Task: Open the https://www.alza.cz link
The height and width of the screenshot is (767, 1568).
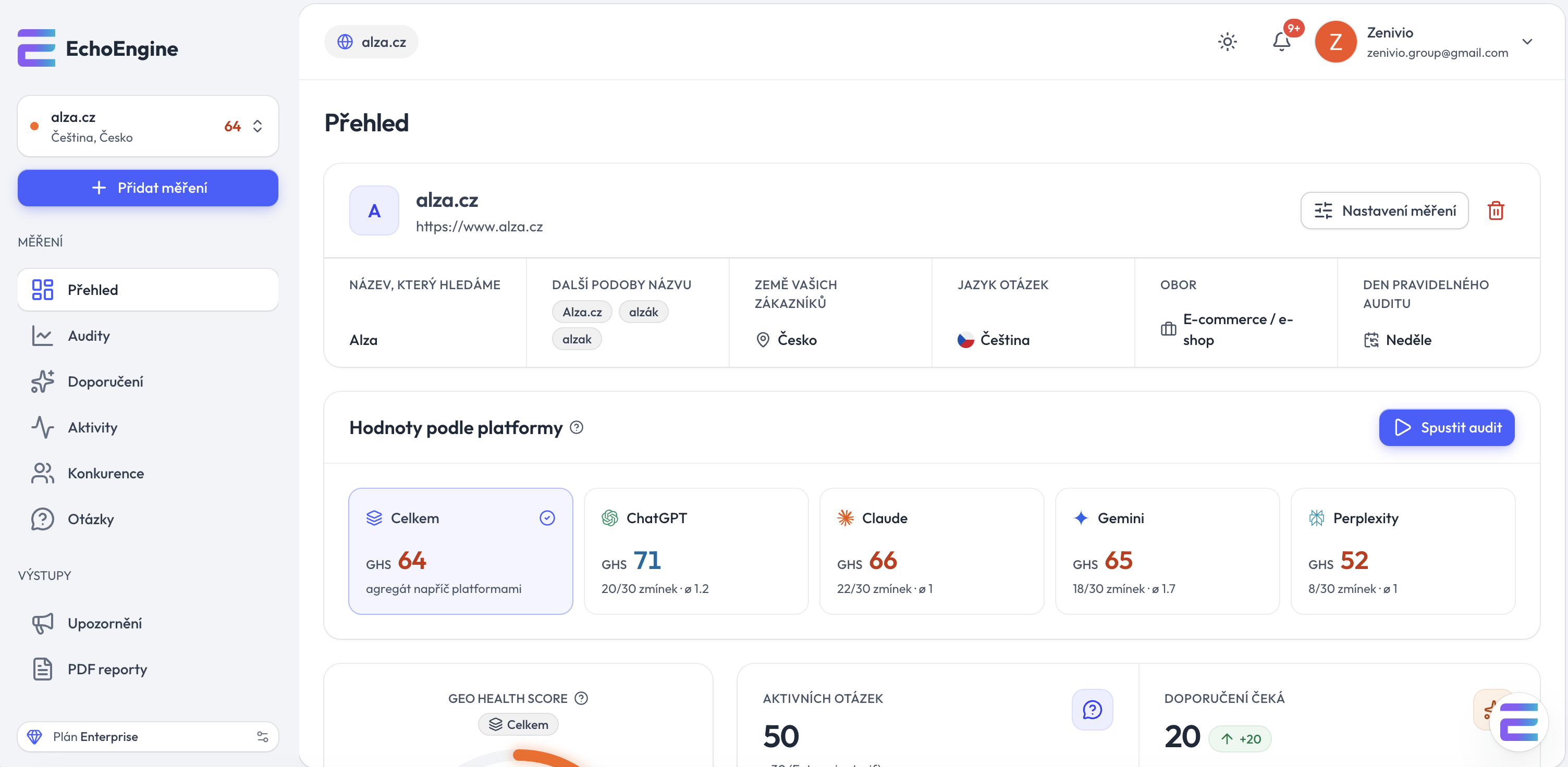Action: point(479,226)
